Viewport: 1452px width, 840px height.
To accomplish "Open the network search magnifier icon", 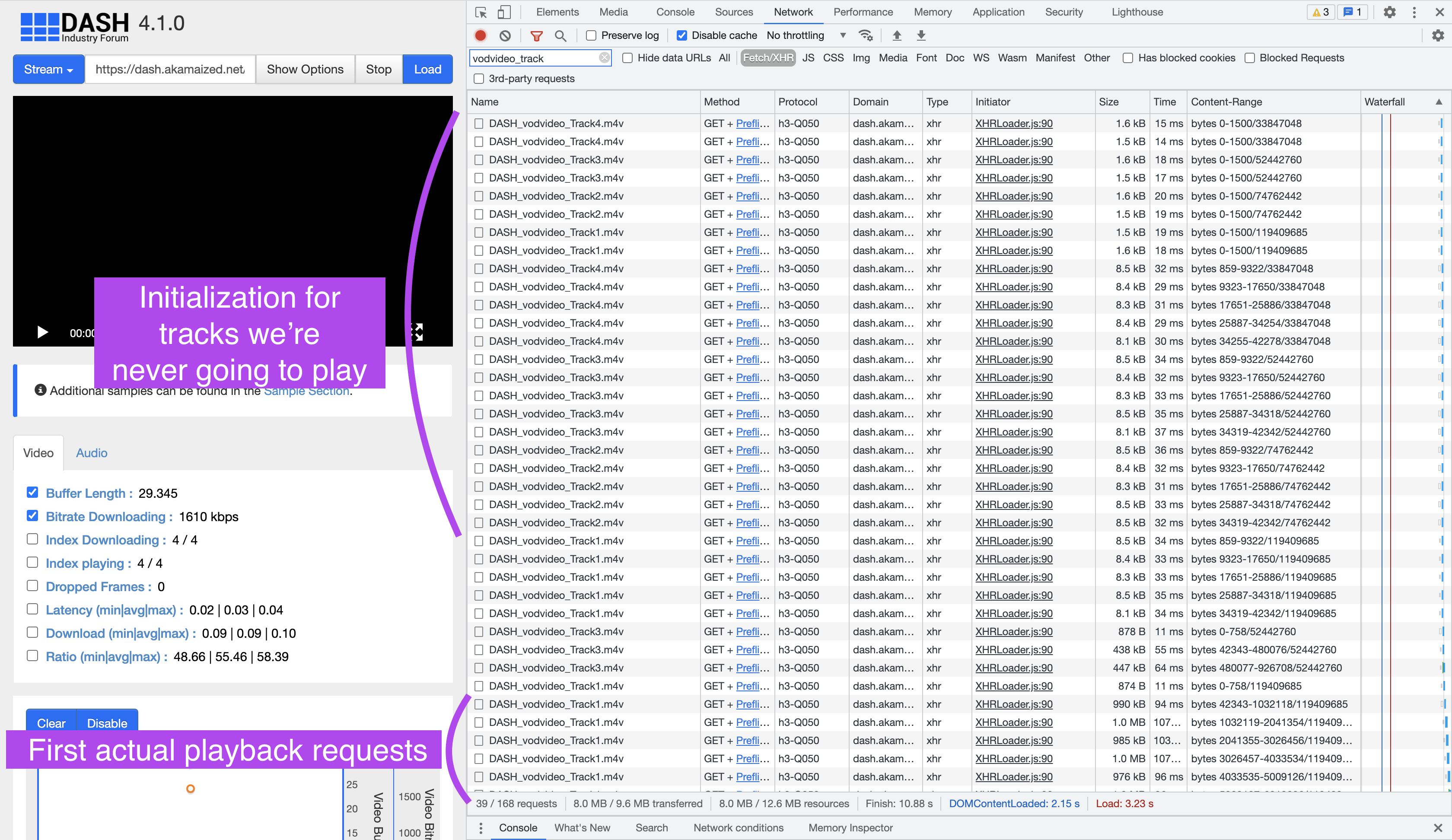I will [x=560, y=36].
